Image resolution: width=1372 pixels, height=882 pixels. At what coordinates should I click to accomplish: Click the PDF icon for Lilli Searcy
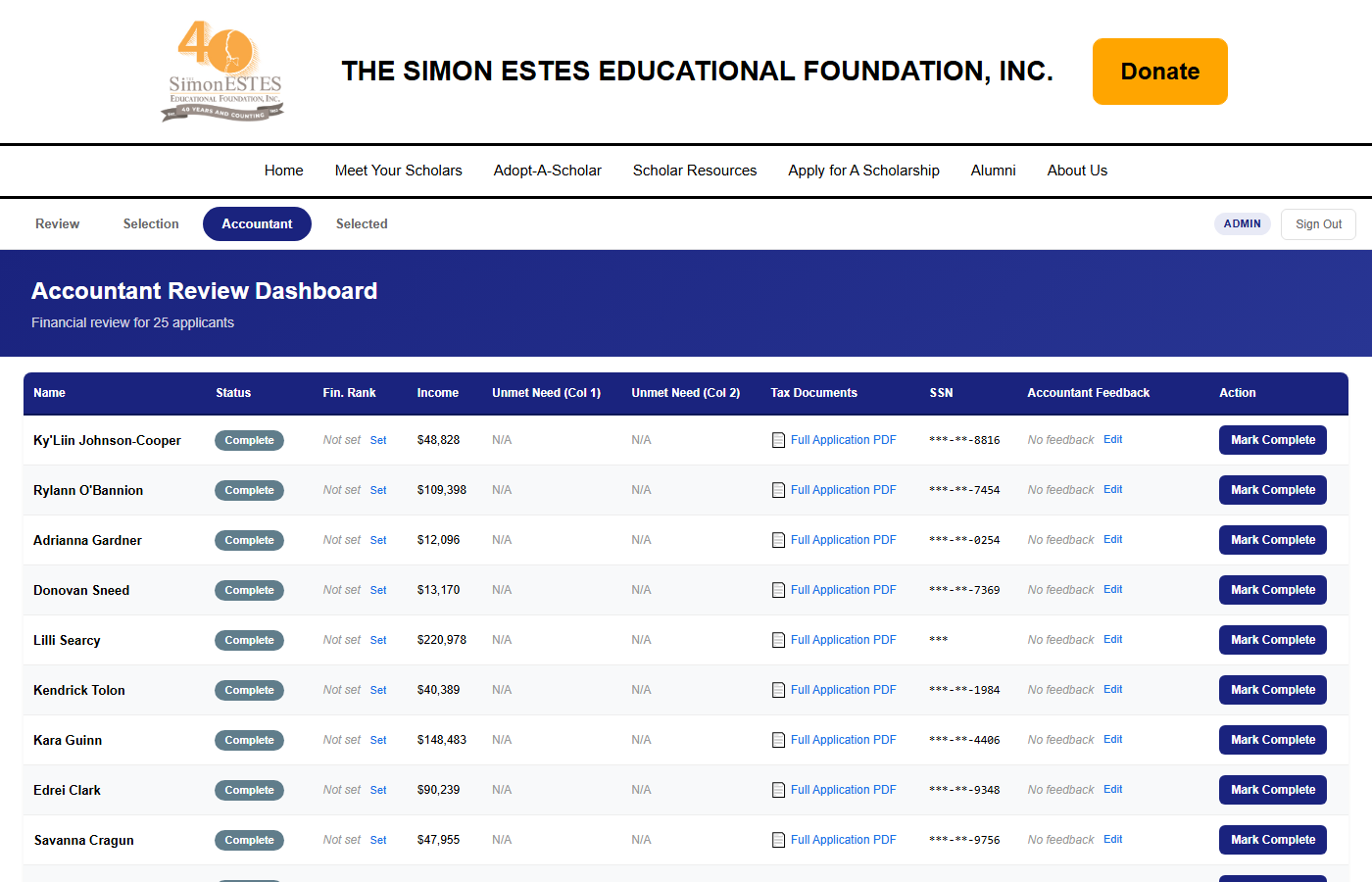778,640
